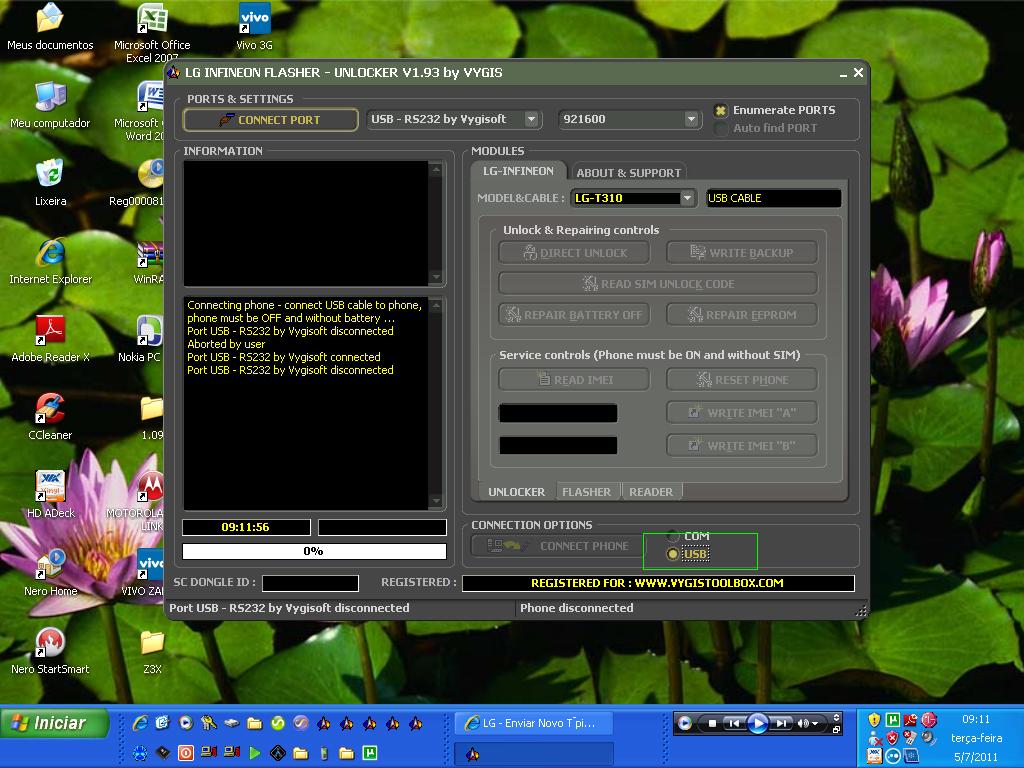This screenshot has width=1024, height=768.
Task: Switch to the LG - Enviar Novo taskbar window
Action: point(534,723)
